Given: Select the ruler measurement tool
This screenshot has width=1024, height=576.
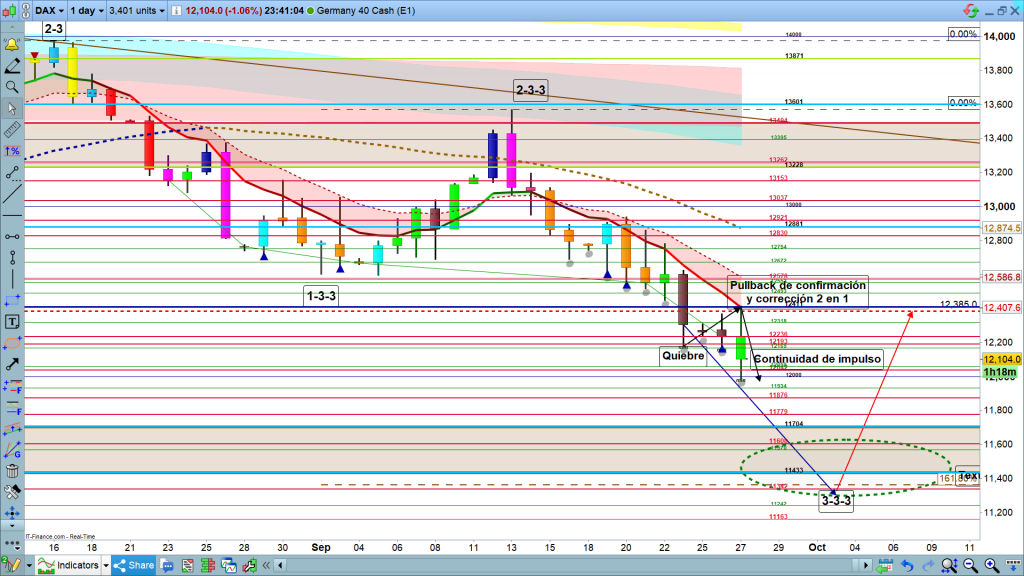Looking at the screenshot, I should [12, 130].
